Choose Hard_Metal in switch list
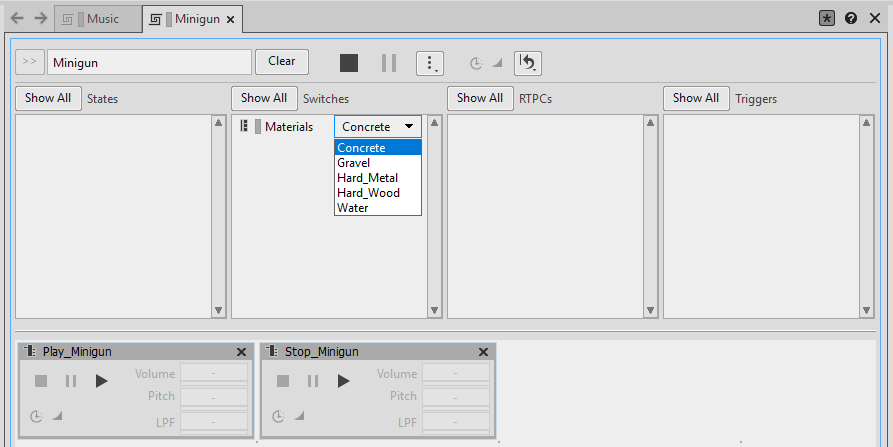 coord(367,178)
